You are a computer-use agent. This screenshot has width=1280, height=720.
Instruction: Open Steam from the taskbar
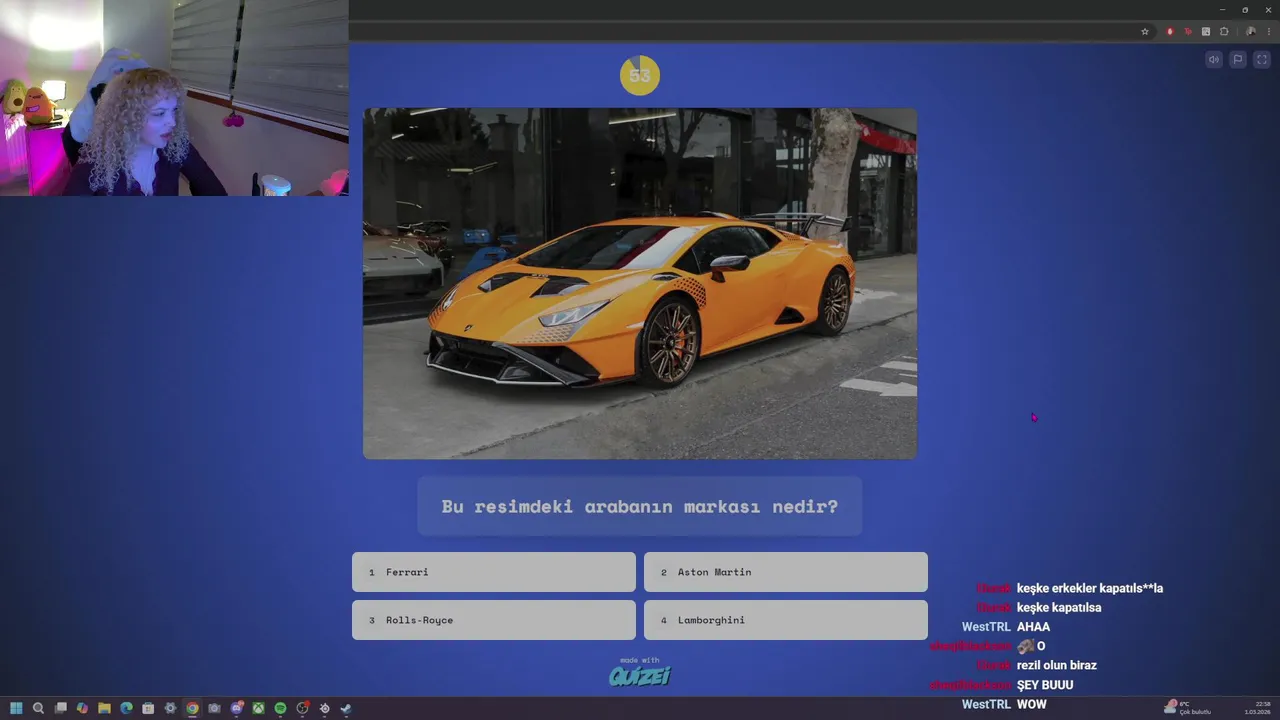tap(346, 708)
